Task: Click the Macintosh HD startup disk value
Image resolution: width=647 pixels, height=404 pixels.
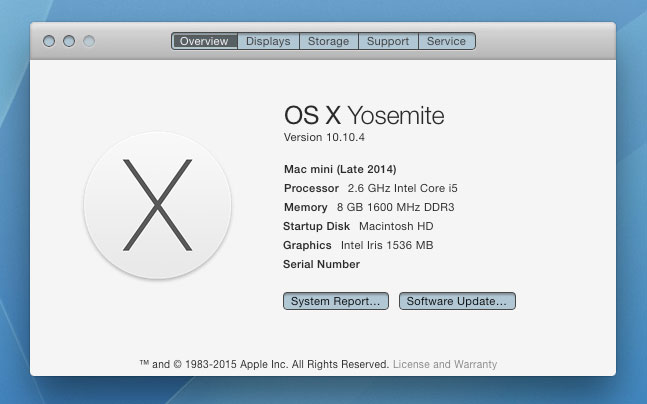Action: (x=396, y=226)
